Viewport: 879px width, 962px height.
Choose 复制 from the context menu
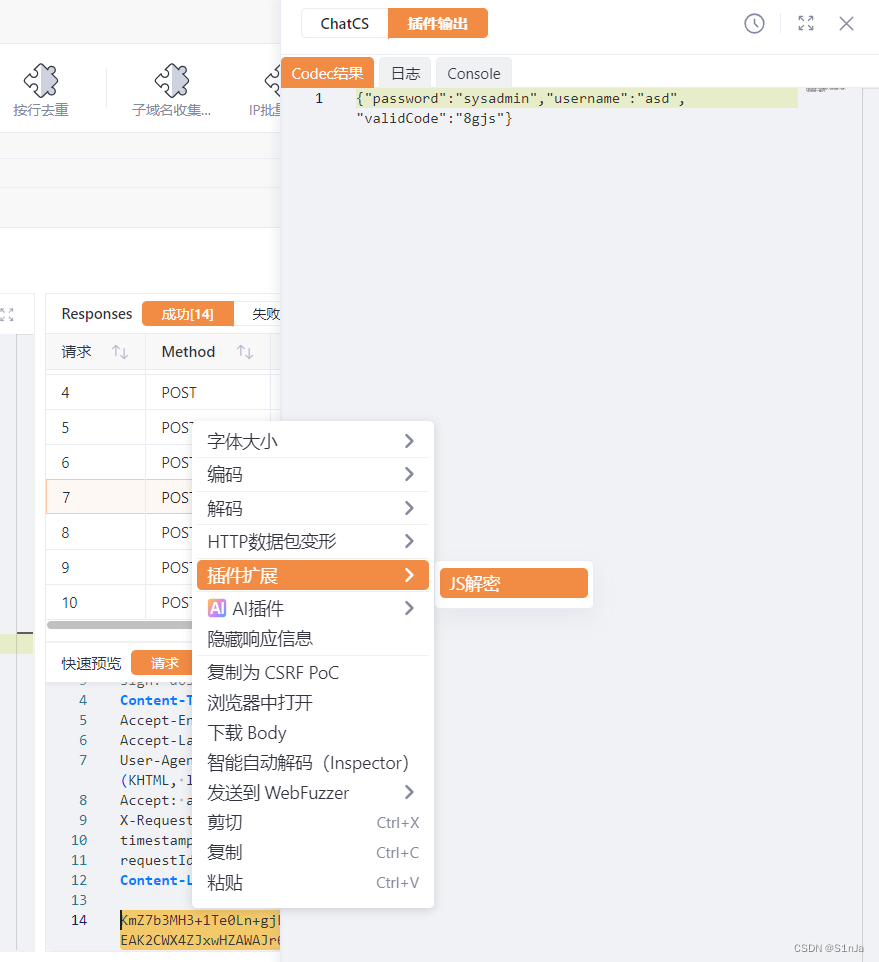click(312, 852)
